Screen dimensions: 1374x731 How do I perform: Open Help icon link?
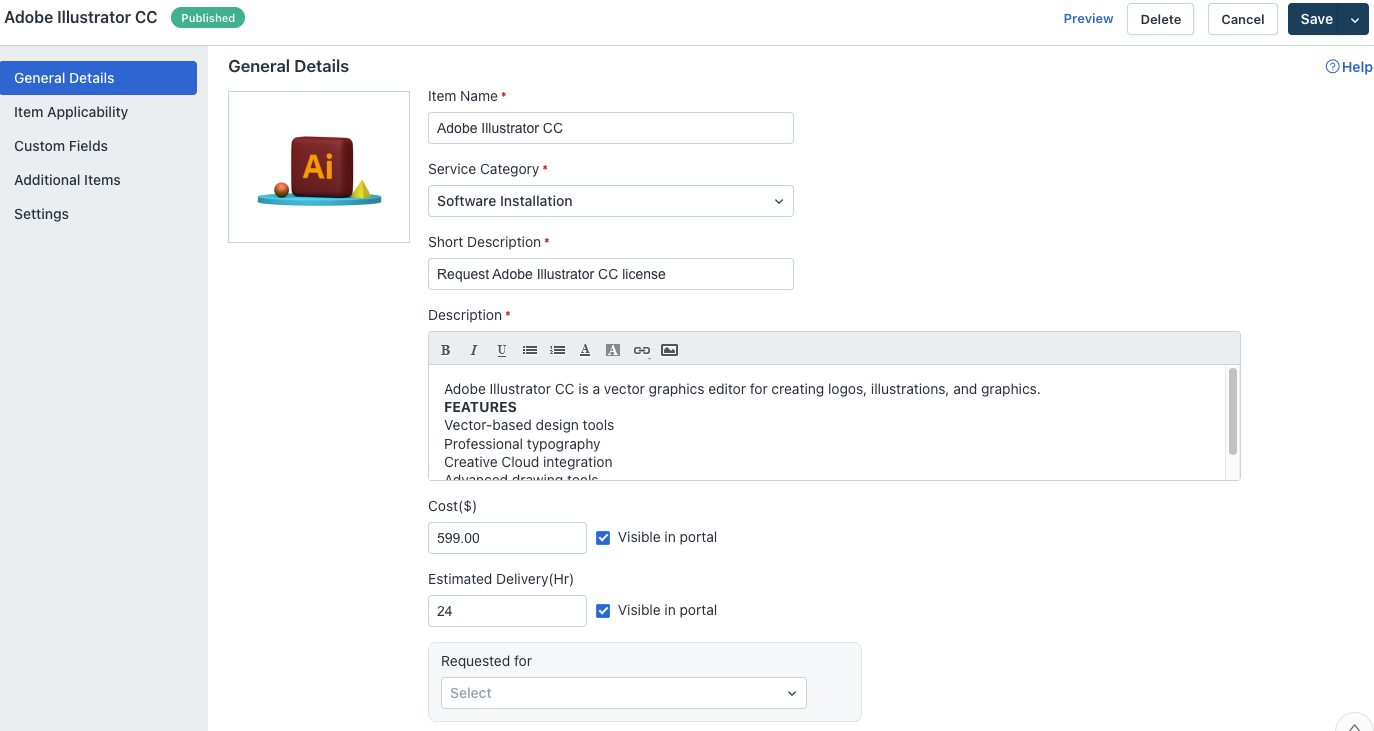1349,67
